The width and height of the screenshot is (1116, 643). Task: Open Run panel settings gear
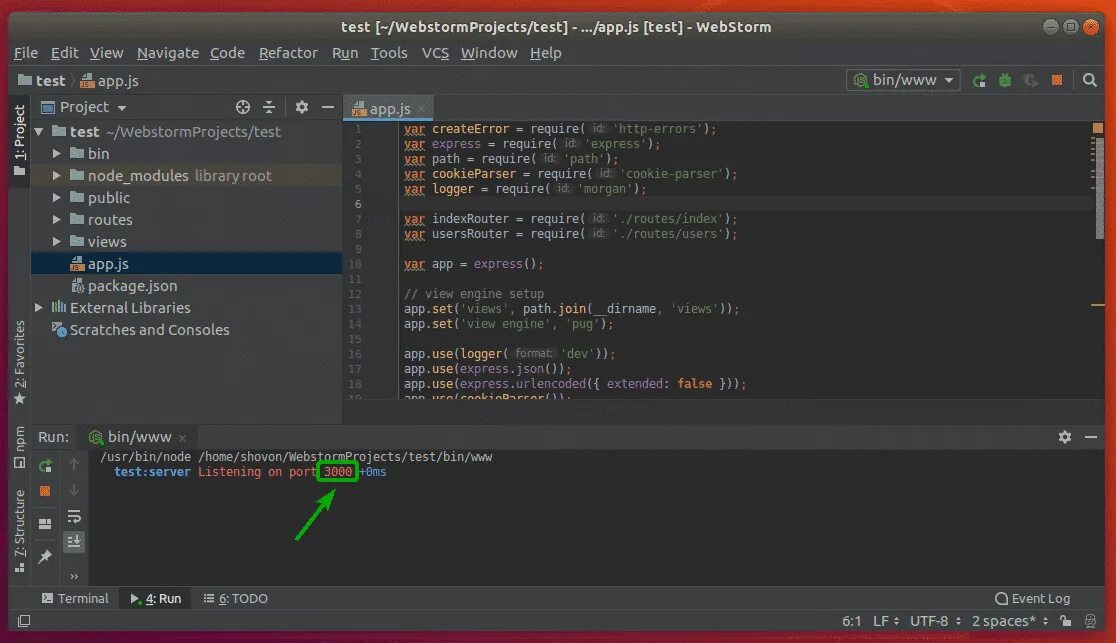(x=1065, y=437)
